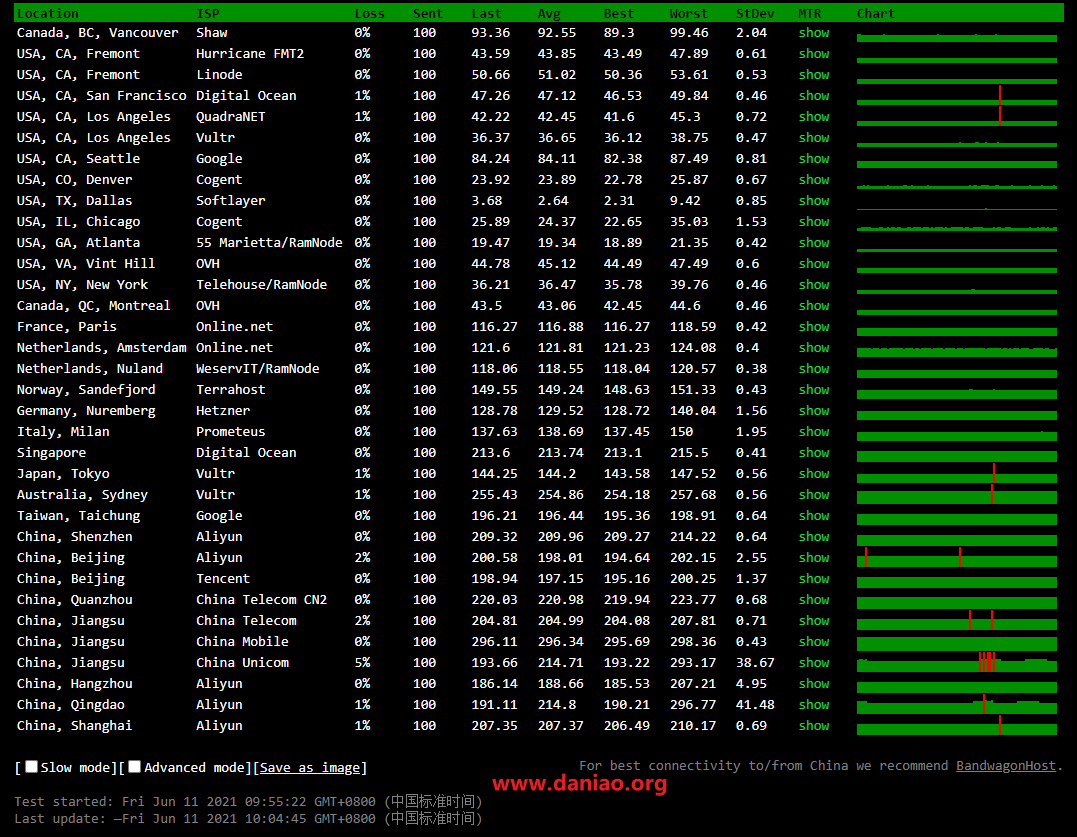Enable the Slow mode checkbox
The width and height of the screenshot is (1077, 837).
point(32,766)
